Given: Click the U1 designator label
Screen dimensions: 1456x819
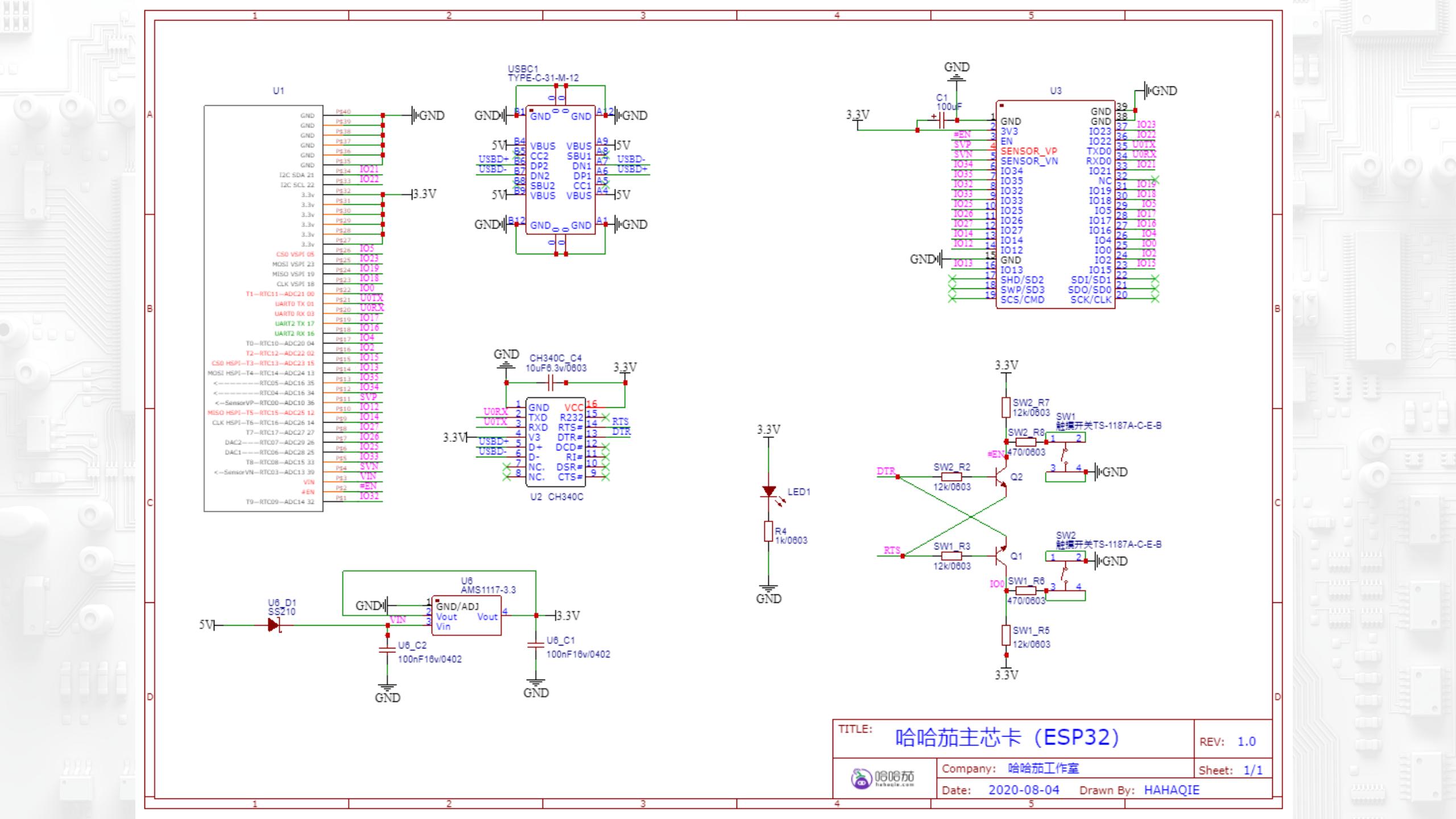Looking at the screenshot, I should (x=278, y=91).
